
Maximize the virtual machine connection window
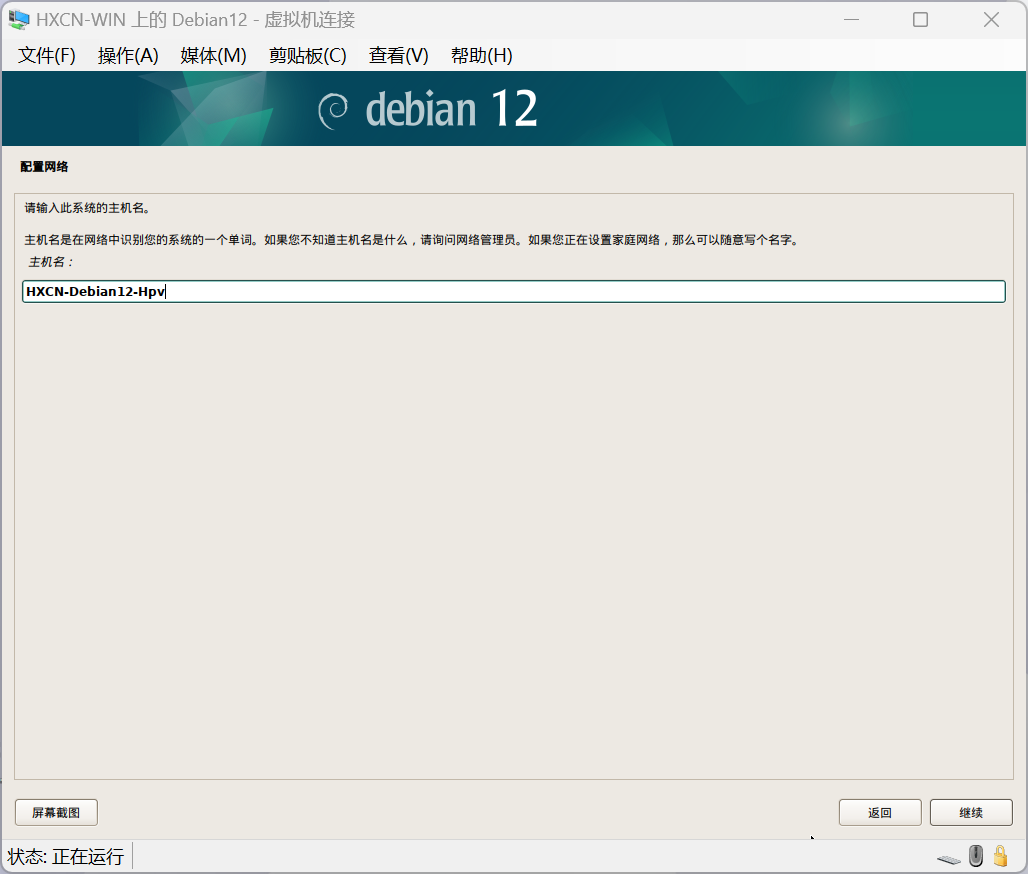tap(920, 20)
